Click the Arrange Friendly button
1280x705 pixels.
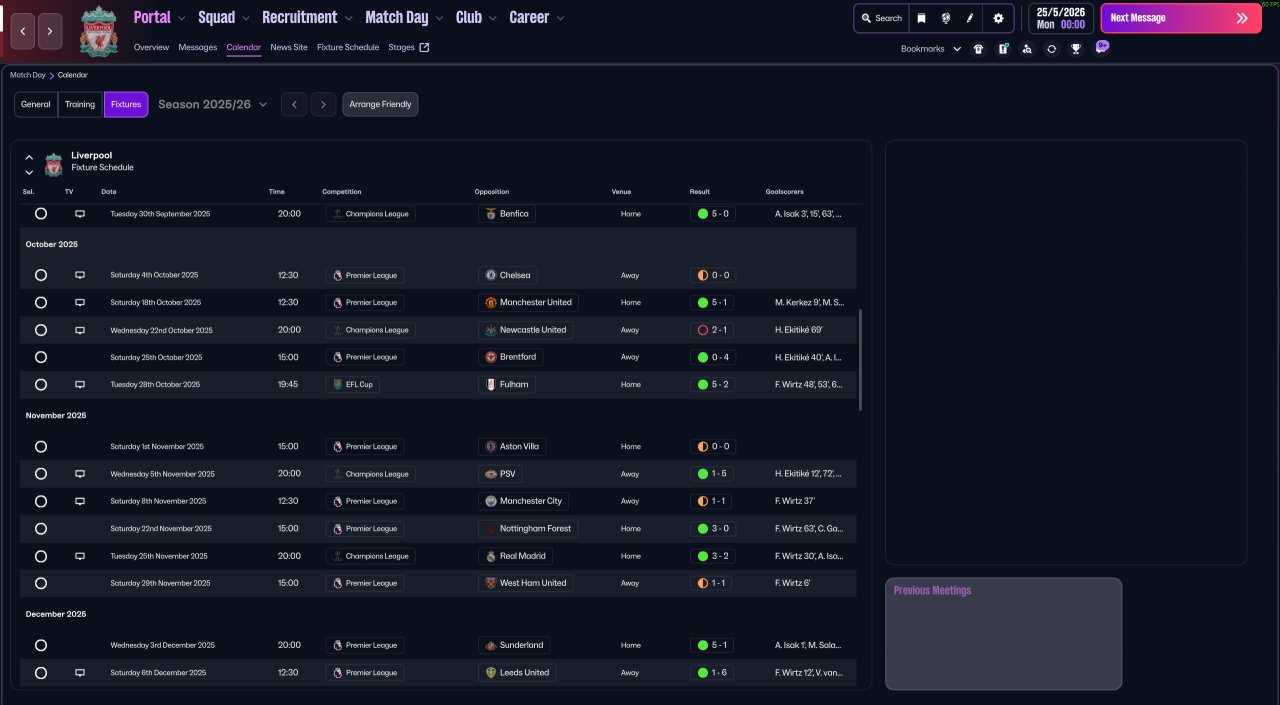click(x=380, y=104)
